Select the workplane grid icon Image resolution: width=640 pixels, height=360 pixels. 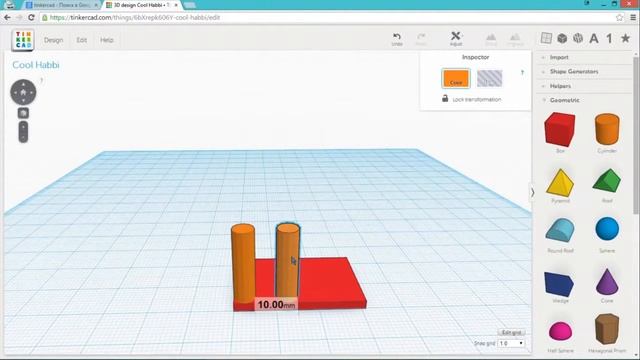coord(546,38)
